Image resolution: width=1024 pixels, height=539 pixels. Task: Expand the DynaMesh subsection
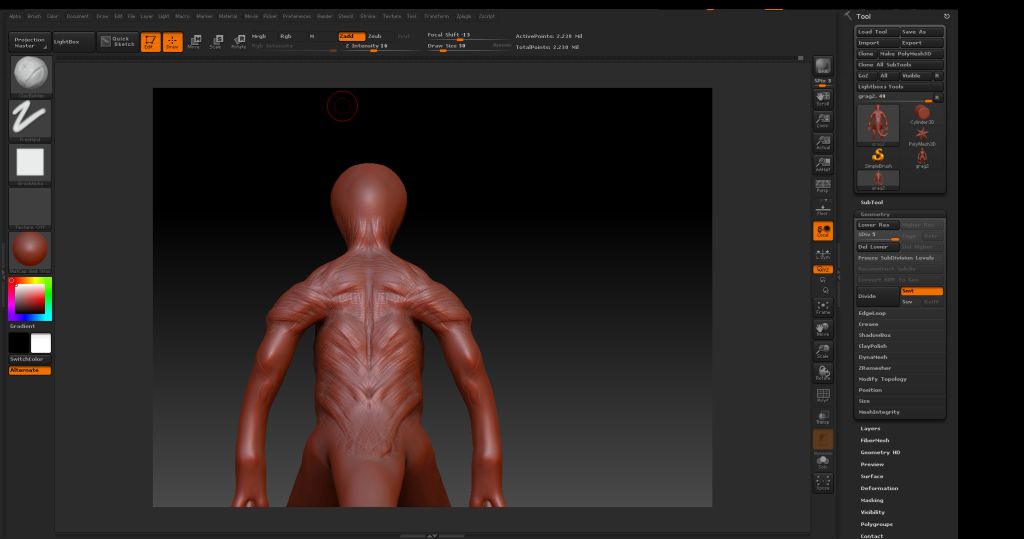coord(872,357)
